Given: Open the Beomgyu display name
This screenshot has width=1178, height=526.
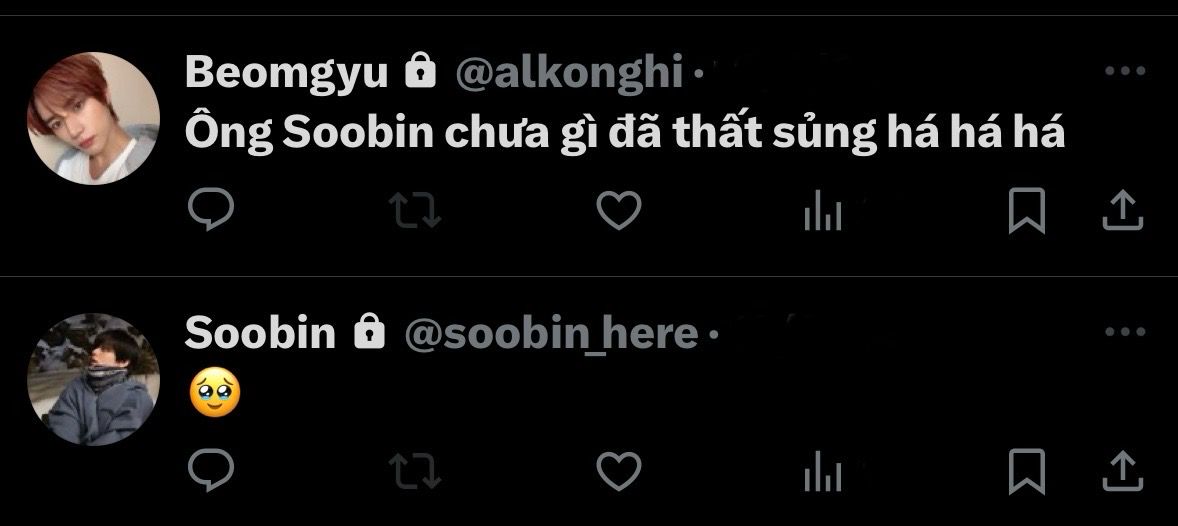Looking at the screenshot, I should pyautogui.click(x=286, y=74).
